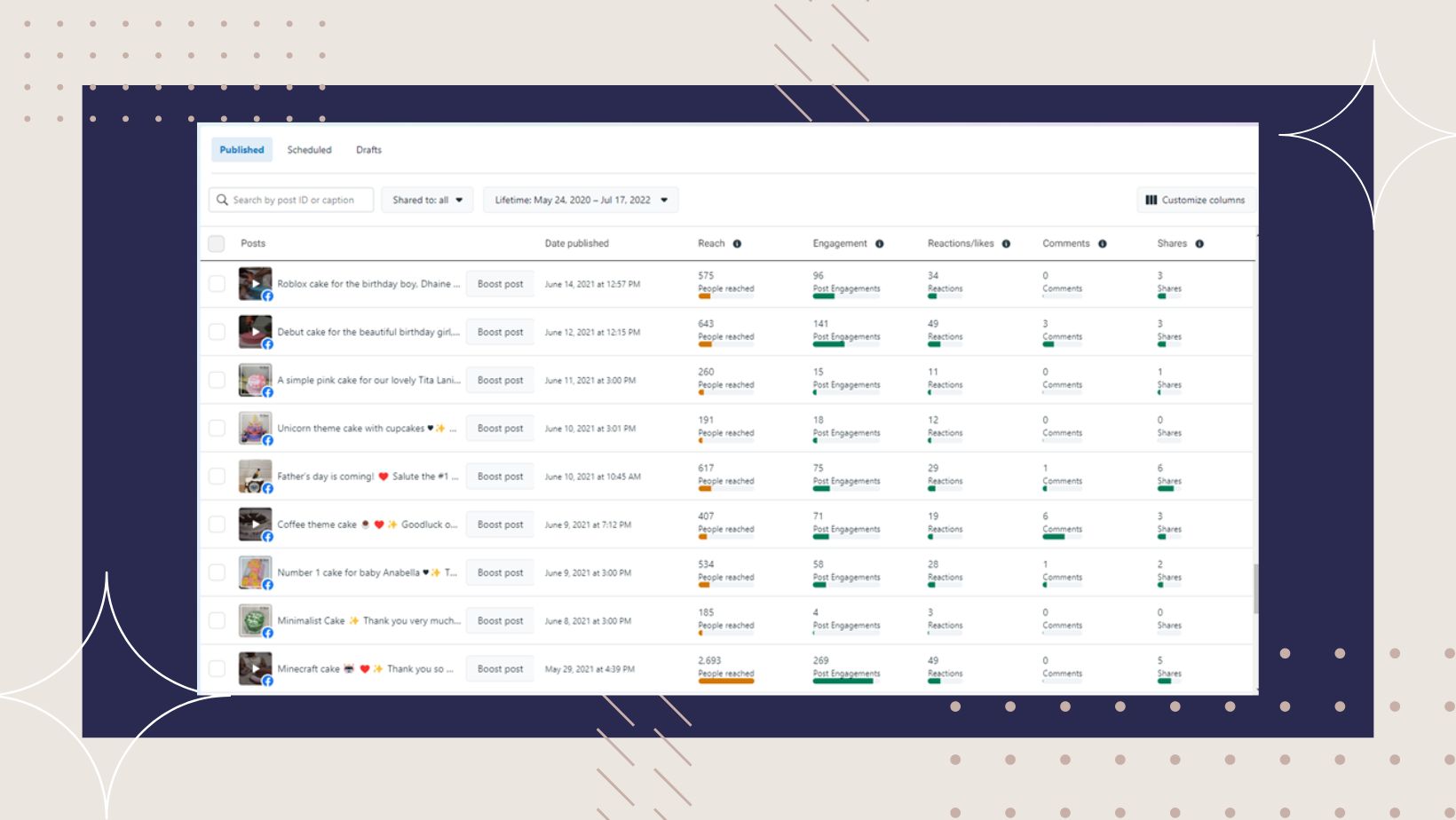The image size is (1456, 820).
Task: Click date May 29, 2021 at 4:39 PM
Action: click(x=590, y=669)
